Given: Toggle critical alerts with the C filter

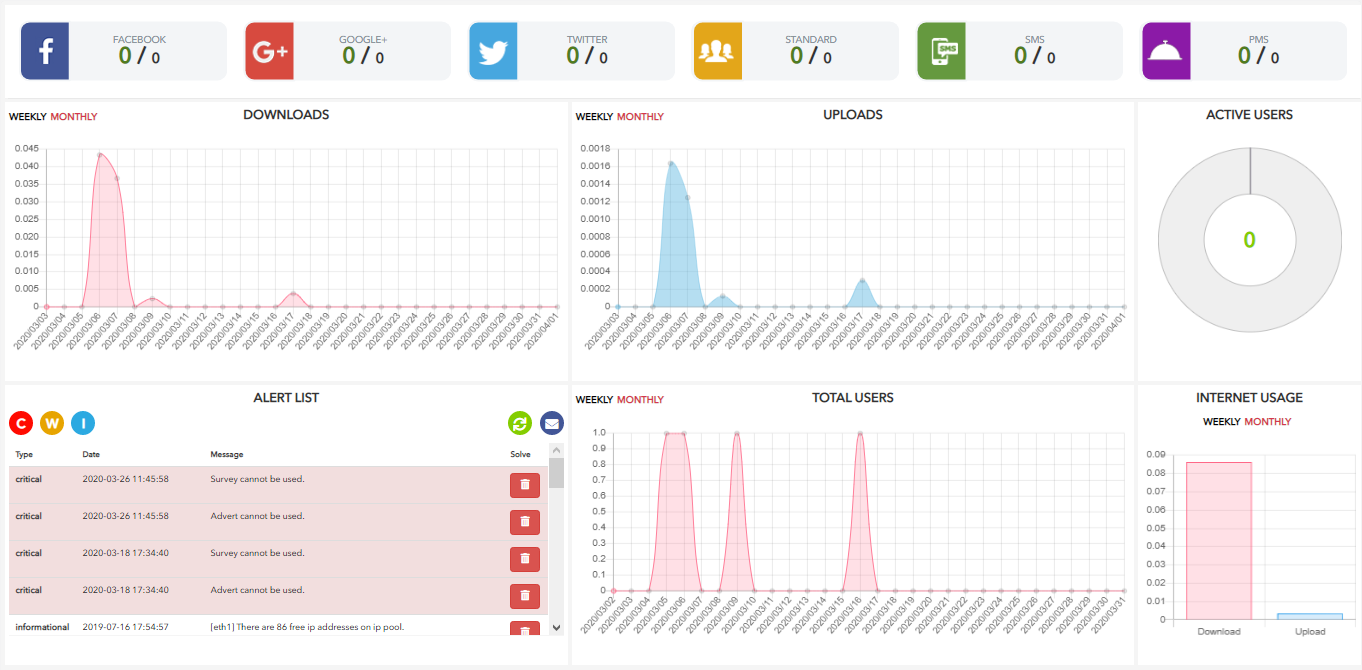Looking at the screenshot, I should 20,423.
